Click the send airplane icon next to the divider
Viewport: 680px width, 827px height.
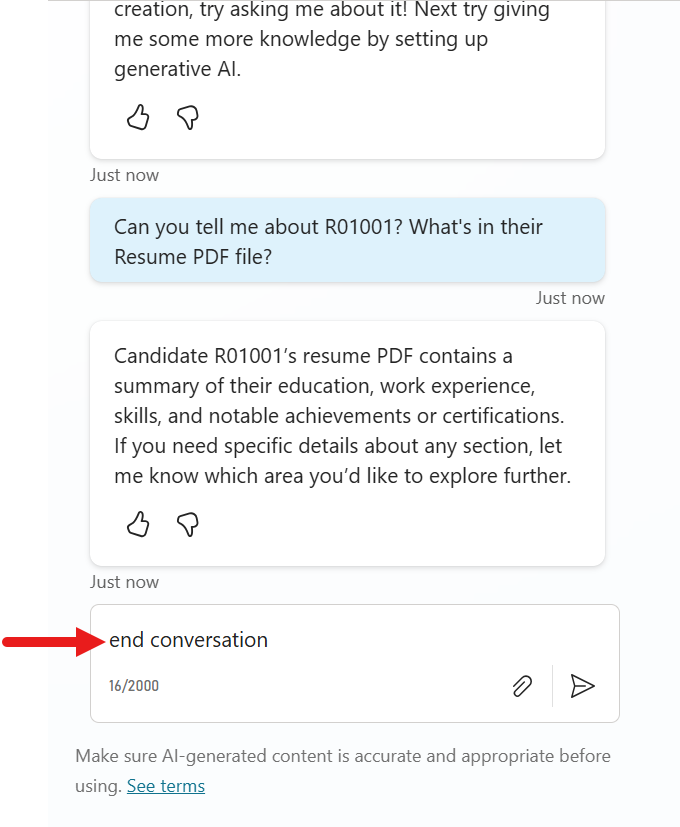tap(583, 686)
